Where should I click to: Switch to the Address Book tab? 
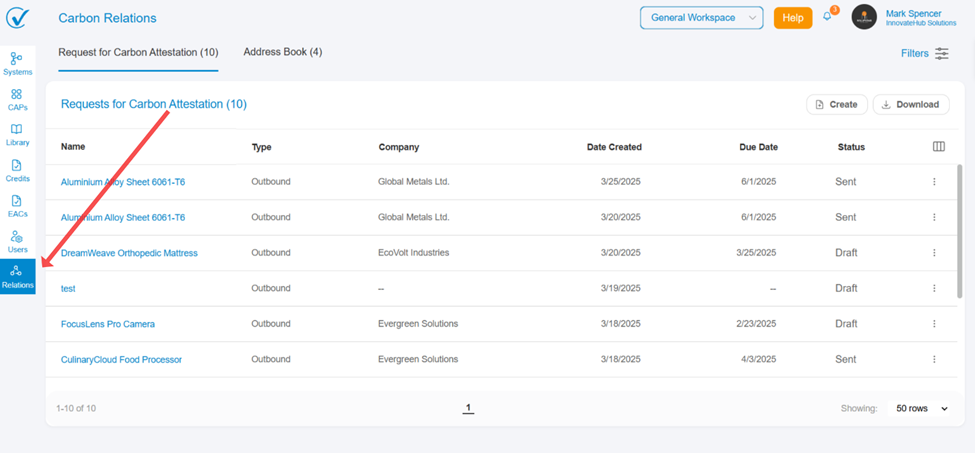tap(283, 52)
